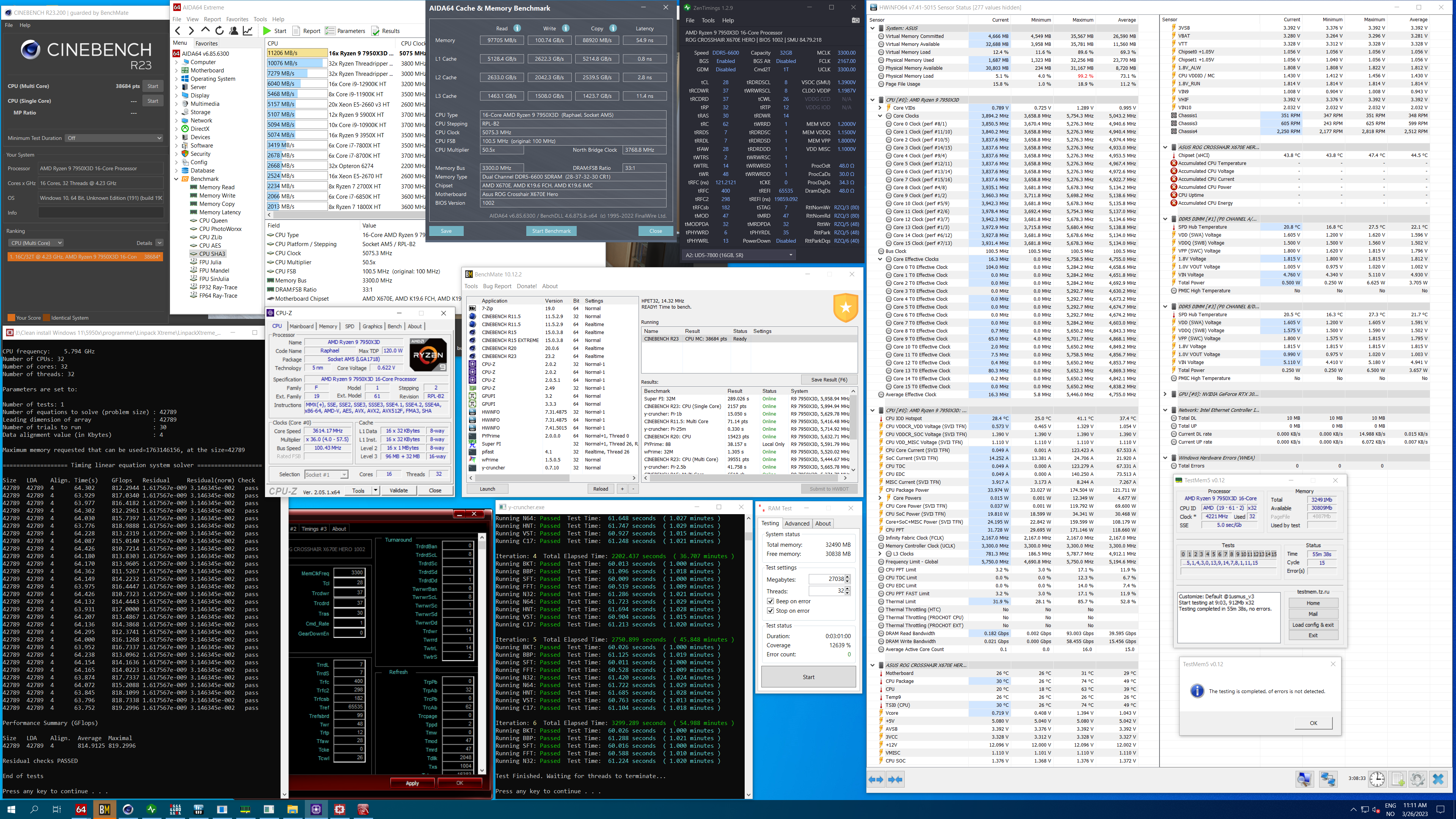Click the Cinebench taskbar icon

point(128,810)
